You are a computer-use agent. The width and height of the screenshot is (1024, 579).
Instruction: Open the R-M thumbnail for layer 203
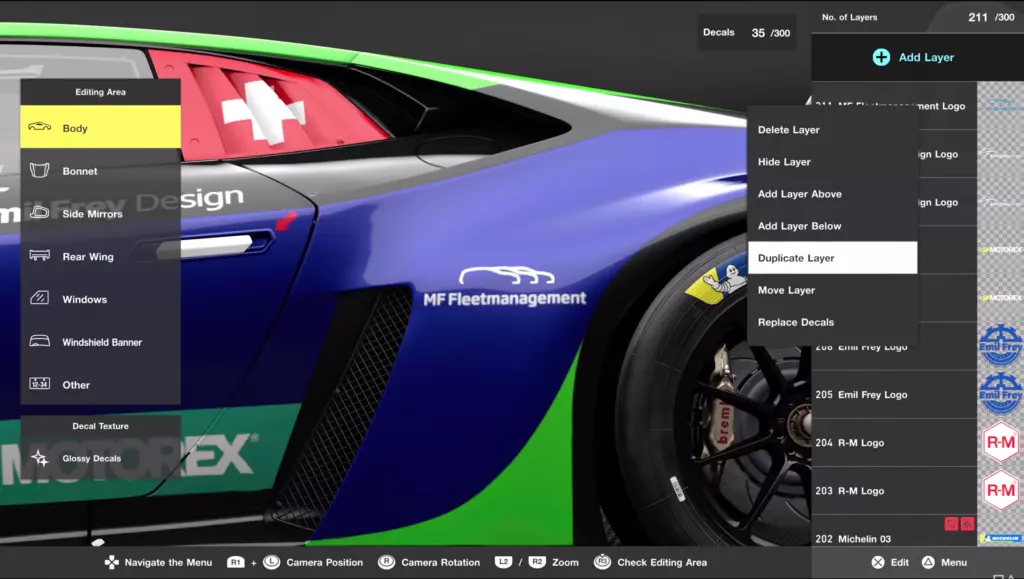pos(1000,491)
